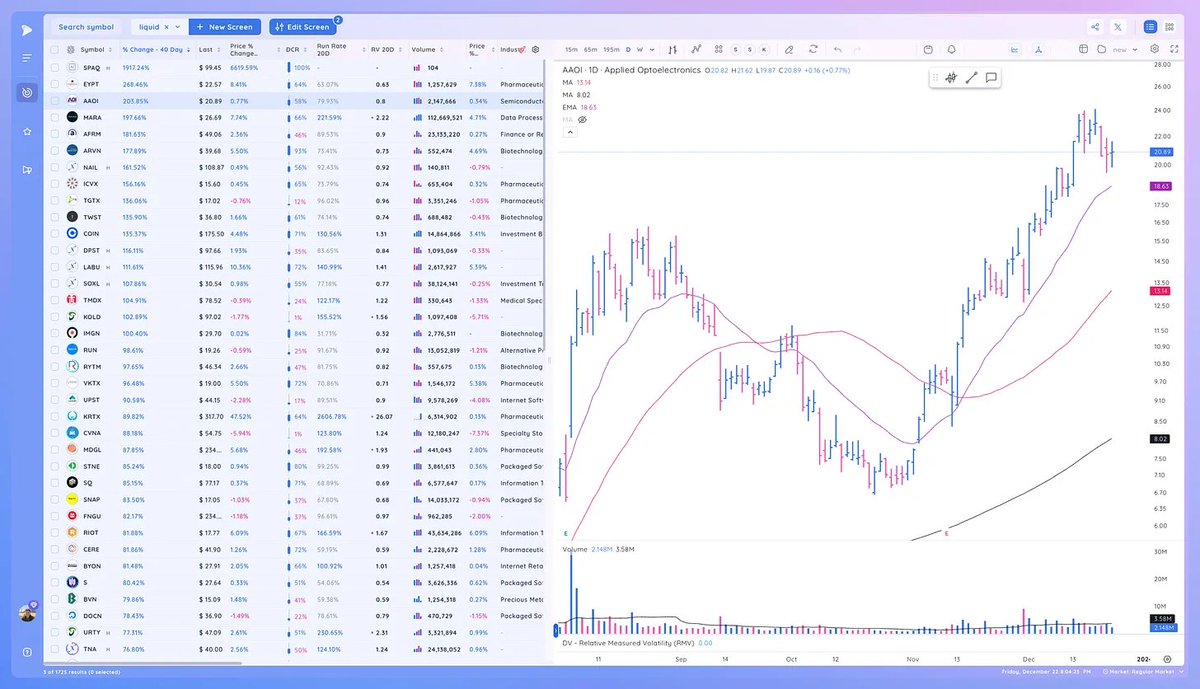Open the chart templates grid icon
This screenshot has height=689, width=1200.
[717, 49]
